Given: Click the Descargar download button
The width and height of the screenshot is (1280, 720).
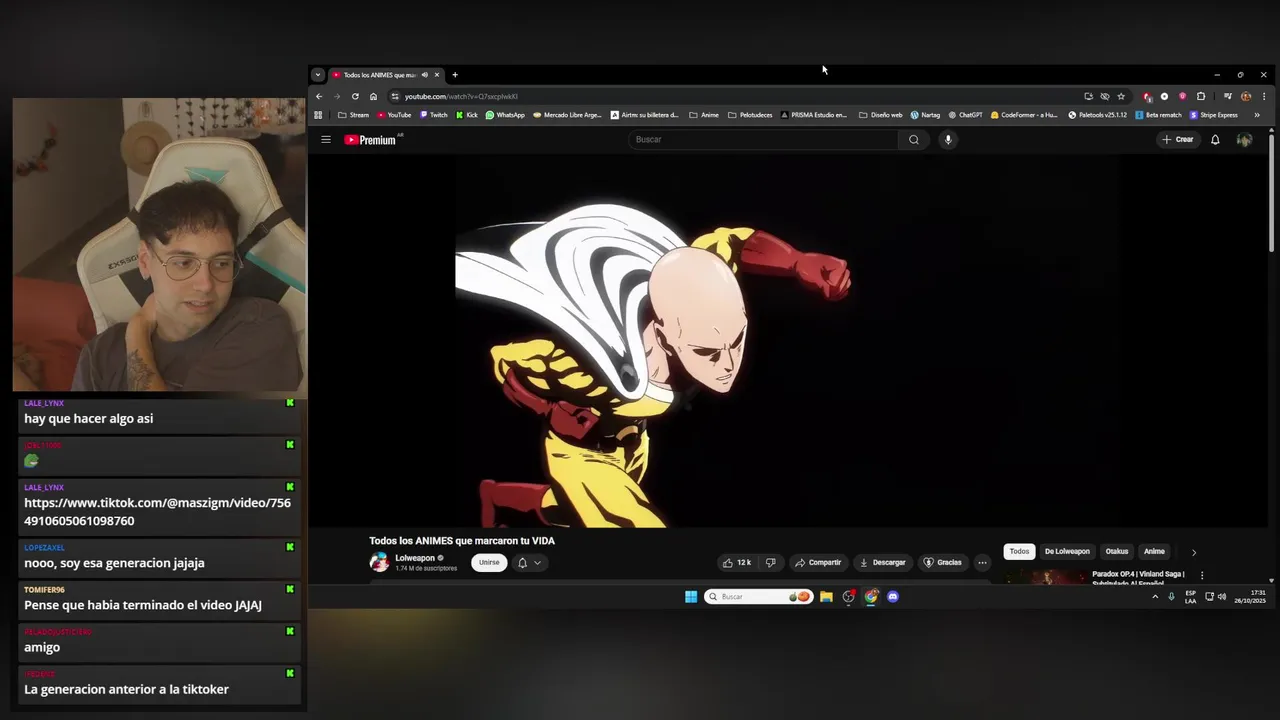Looking at the screenshot, I should [x=882, y=563].
